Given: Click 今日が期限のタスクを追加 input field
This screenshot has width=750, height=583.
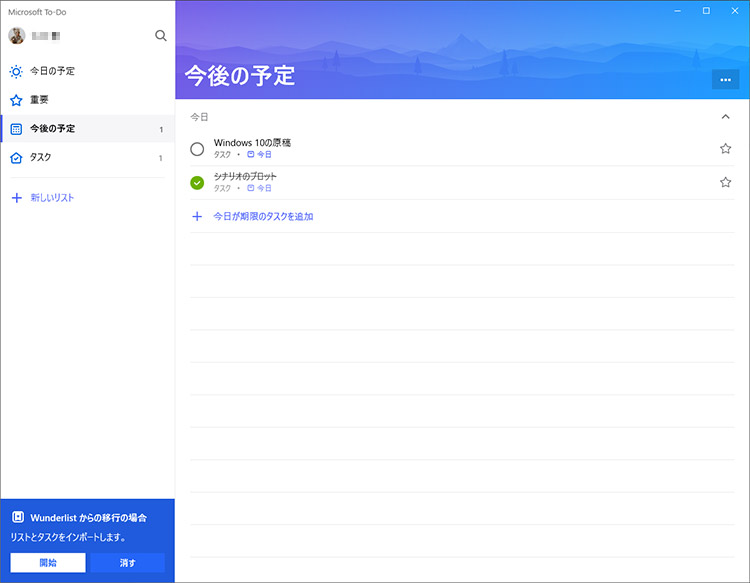Looking at the screenshot, I should 263,216.
